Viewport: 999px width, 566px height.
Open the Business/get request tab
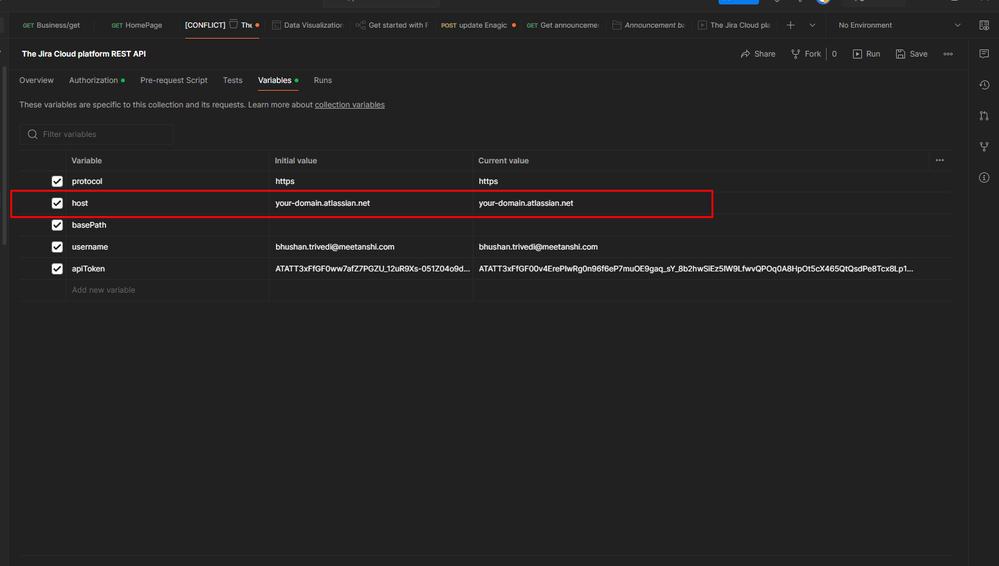[51, 25]
